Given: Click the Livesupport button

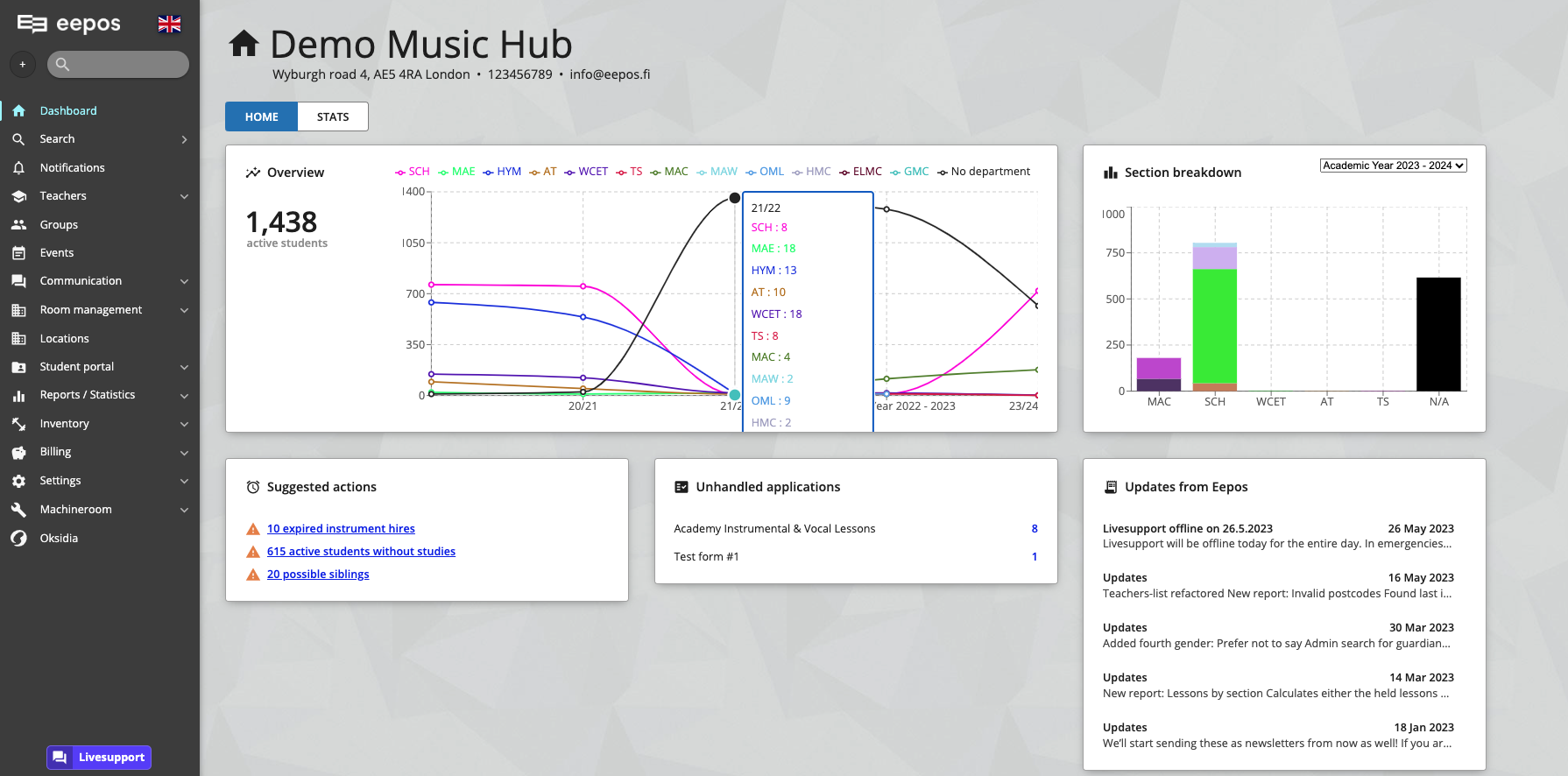Looking at the screenshot, I should coord(99,758).
